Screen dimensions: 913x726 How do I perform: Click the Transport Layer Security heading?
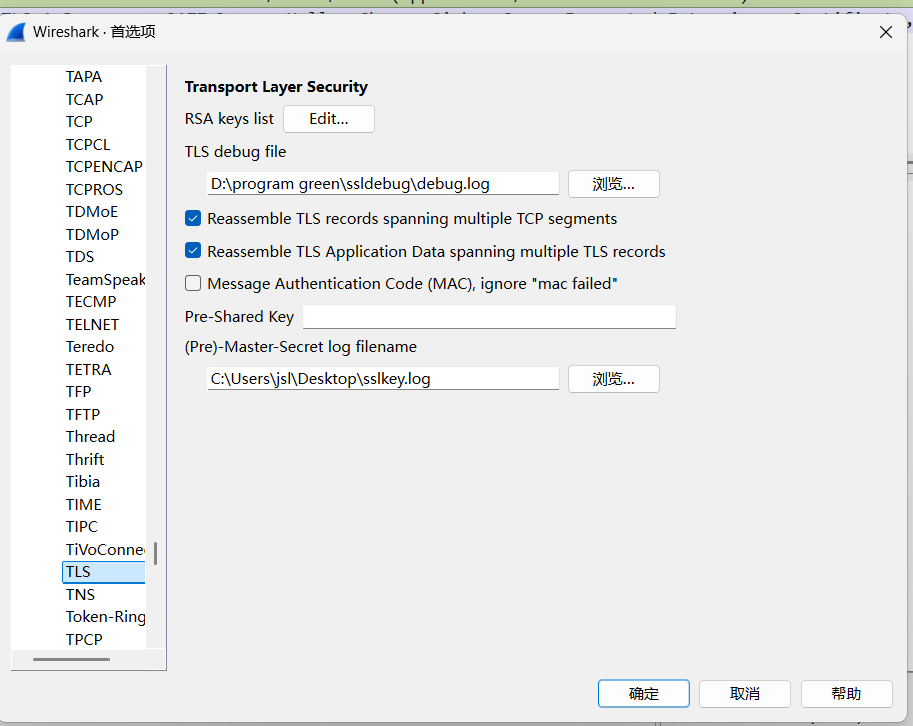click(276, 87)
